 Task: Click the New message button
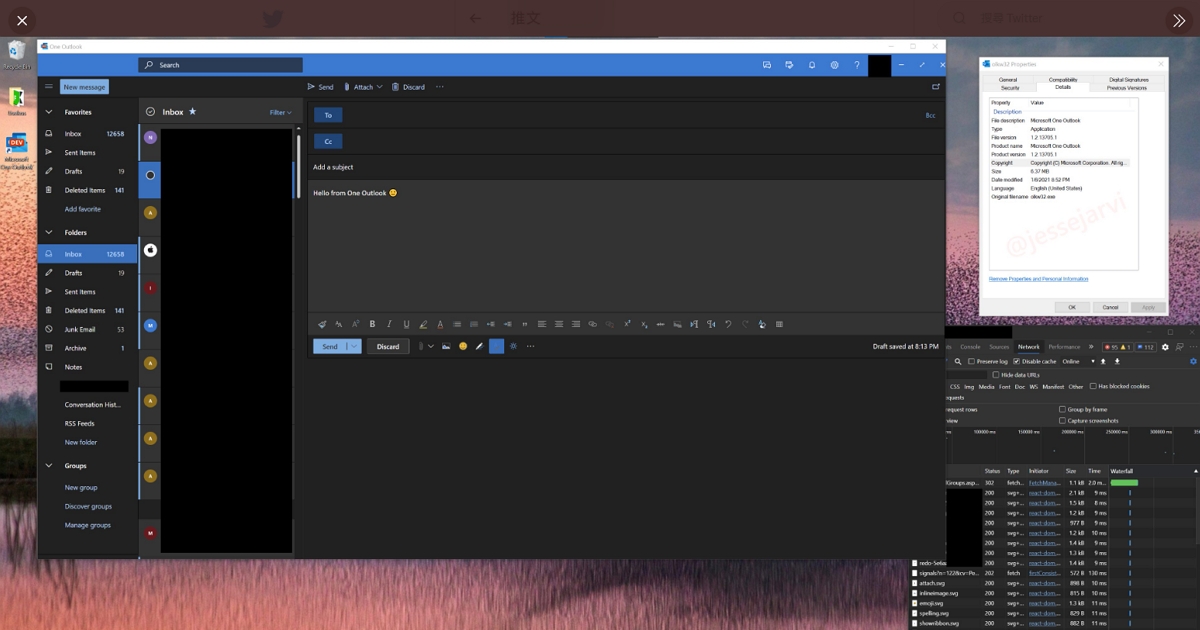(x=85, y=87)
